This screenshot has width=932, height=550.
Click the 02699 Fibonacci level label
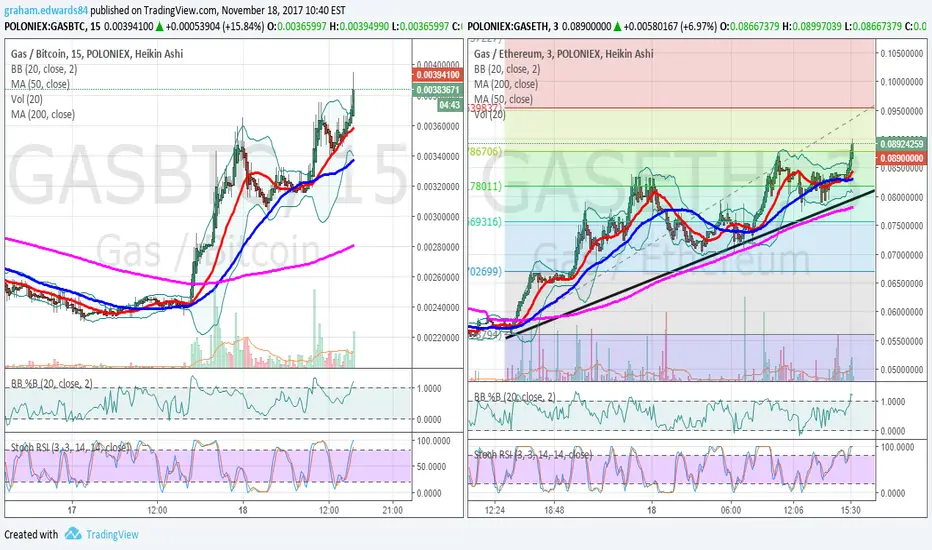point(485,272)
